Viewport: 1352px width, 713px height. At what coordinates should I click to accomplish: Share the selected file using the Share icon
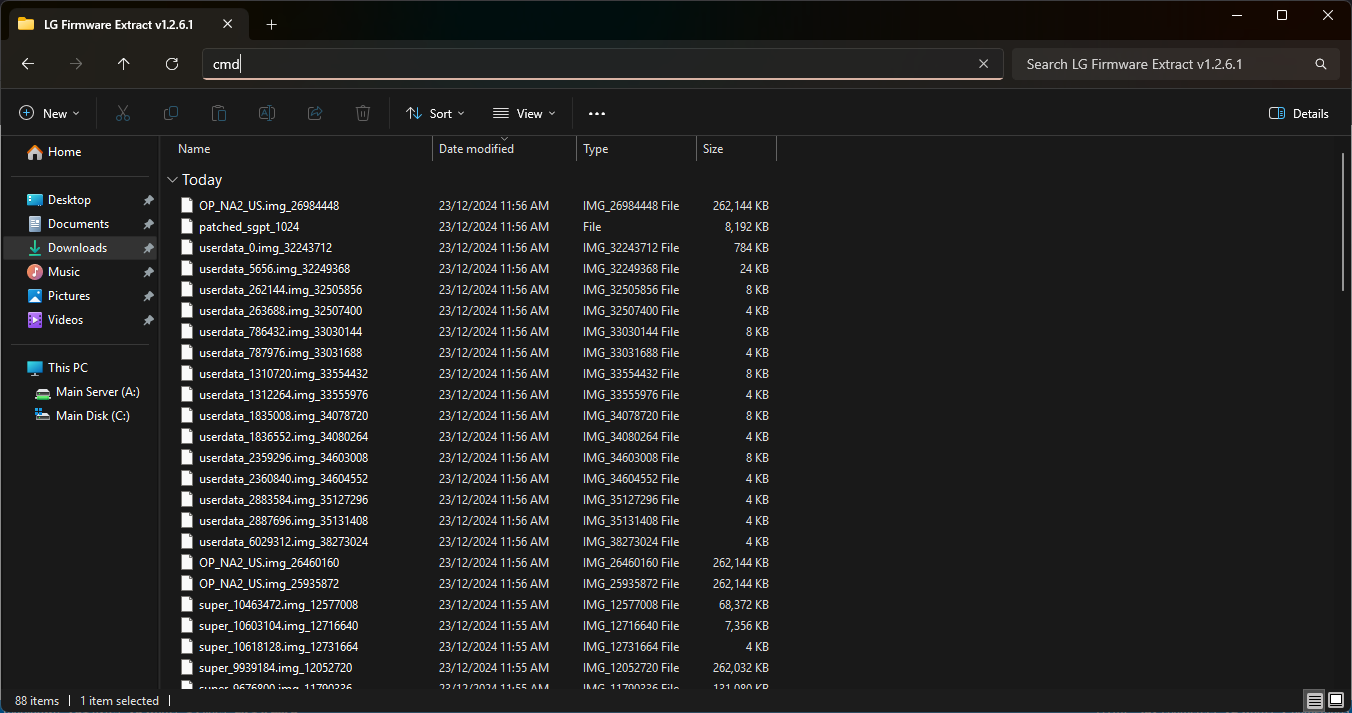click(x=314, y=113)
